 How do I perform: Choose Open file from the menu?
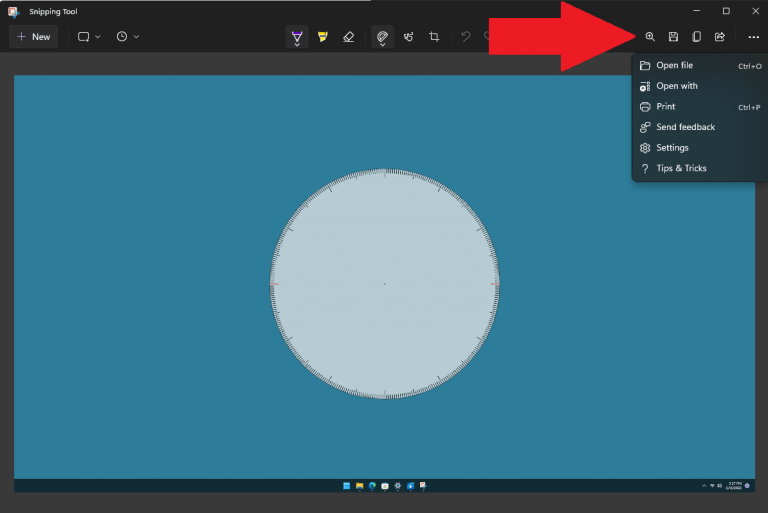point(674,66)
